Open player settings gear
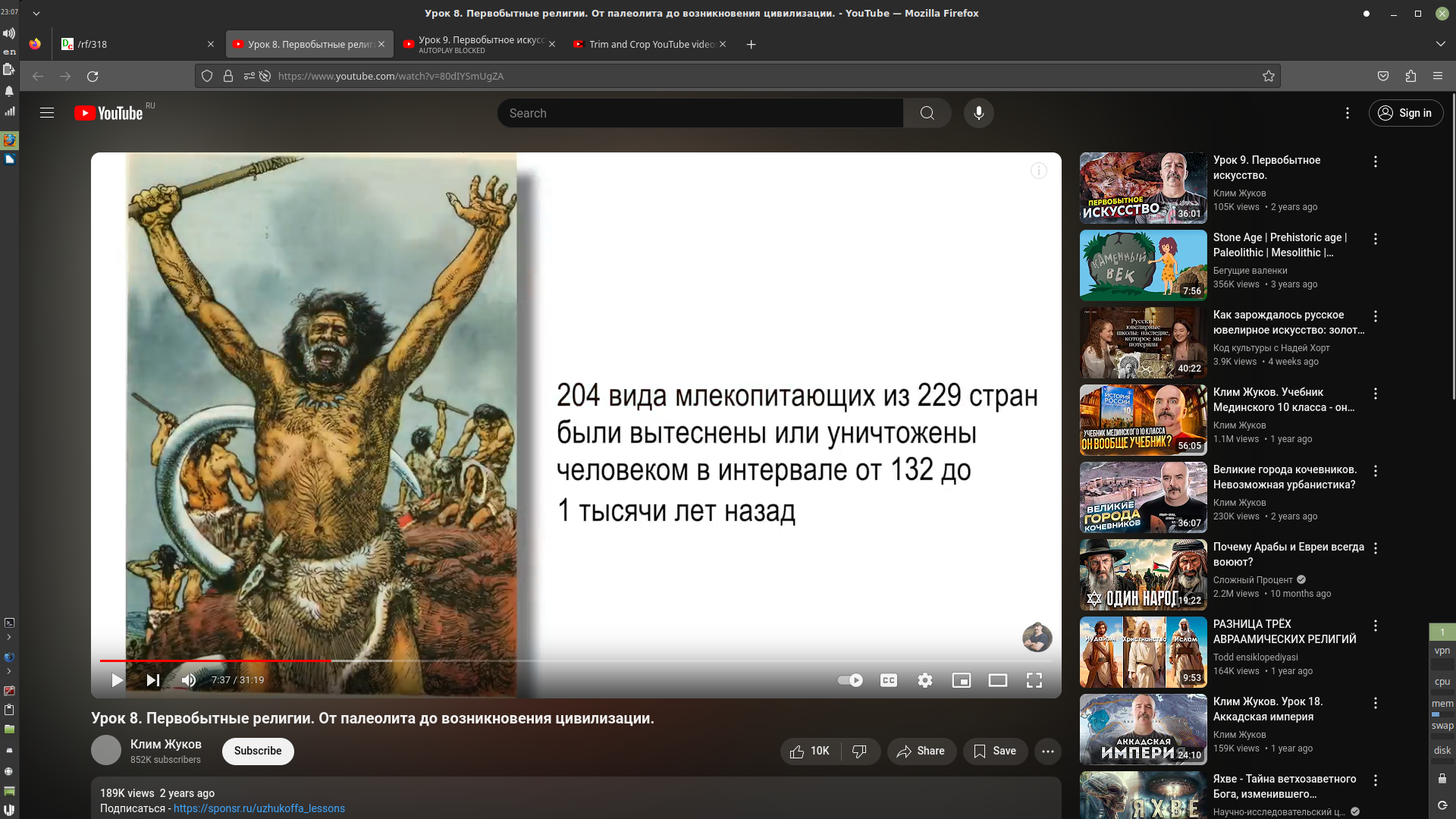Image resolution: width=1456 pixels, height=819 pixels. point(924,680)
